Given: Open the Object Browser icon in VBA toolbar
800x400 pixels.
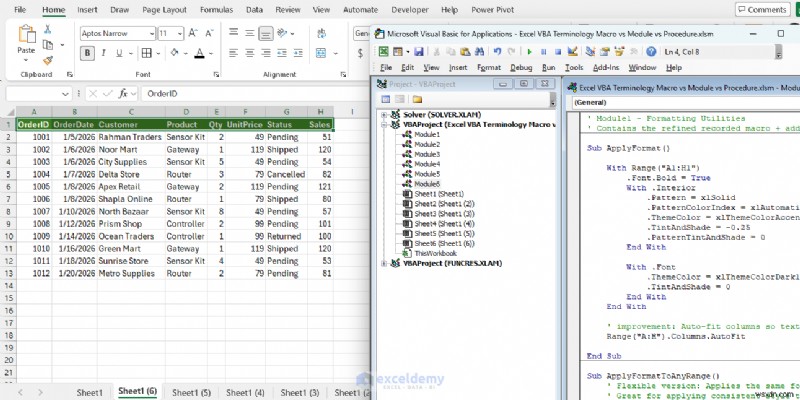Looking at the screenshot, I should pyautogui.click(x=619, y=52).
